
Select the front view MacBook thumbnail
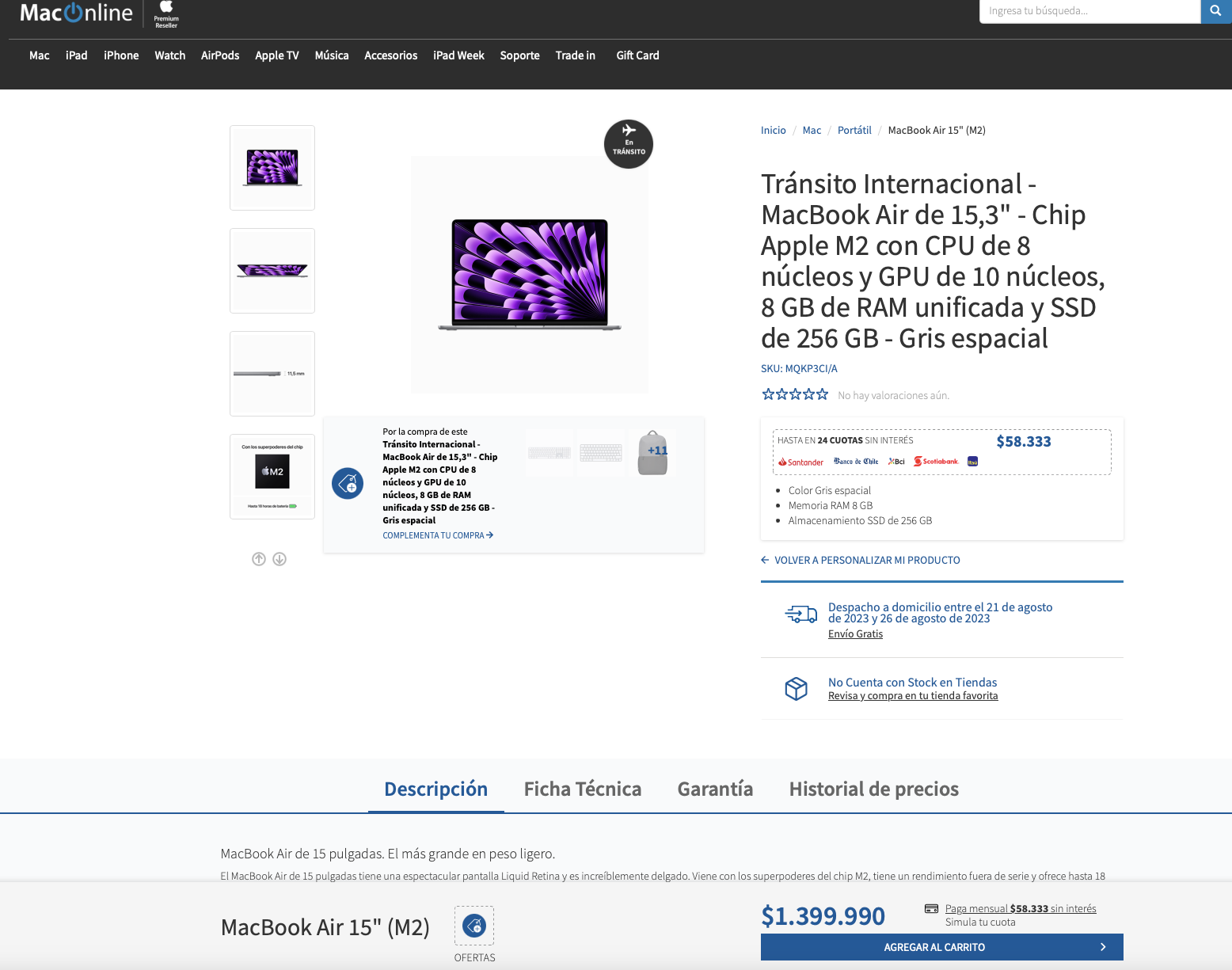click(272, 168)
